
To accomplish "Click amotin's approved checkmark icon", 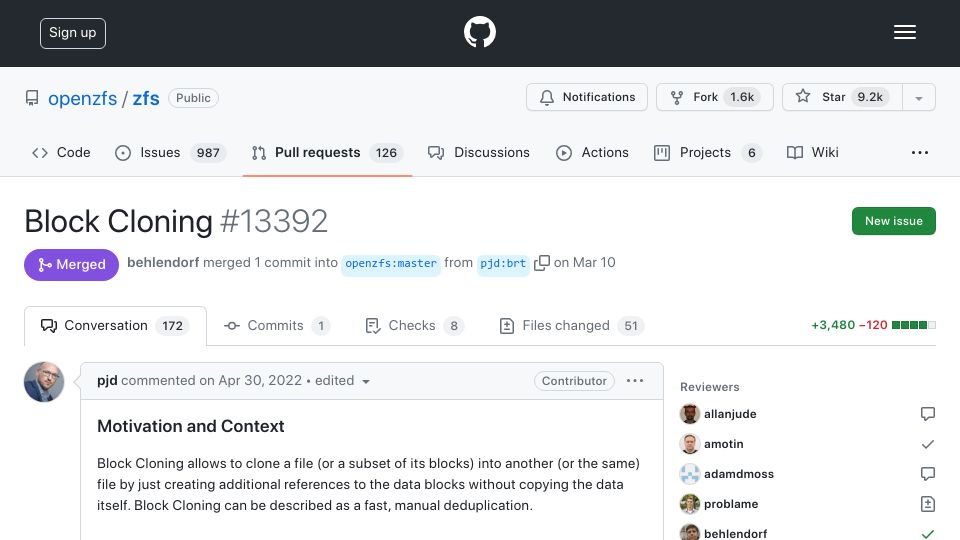I will (x=928, y=444).
